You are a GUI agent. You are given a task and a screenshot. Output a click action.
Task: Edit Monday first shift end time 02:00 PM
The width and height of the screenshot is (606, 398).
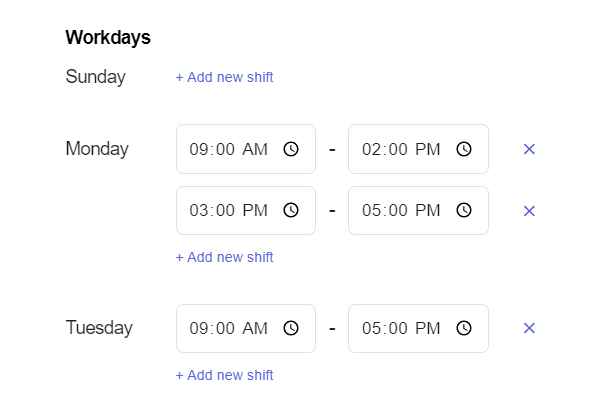(x=419, y=149)
